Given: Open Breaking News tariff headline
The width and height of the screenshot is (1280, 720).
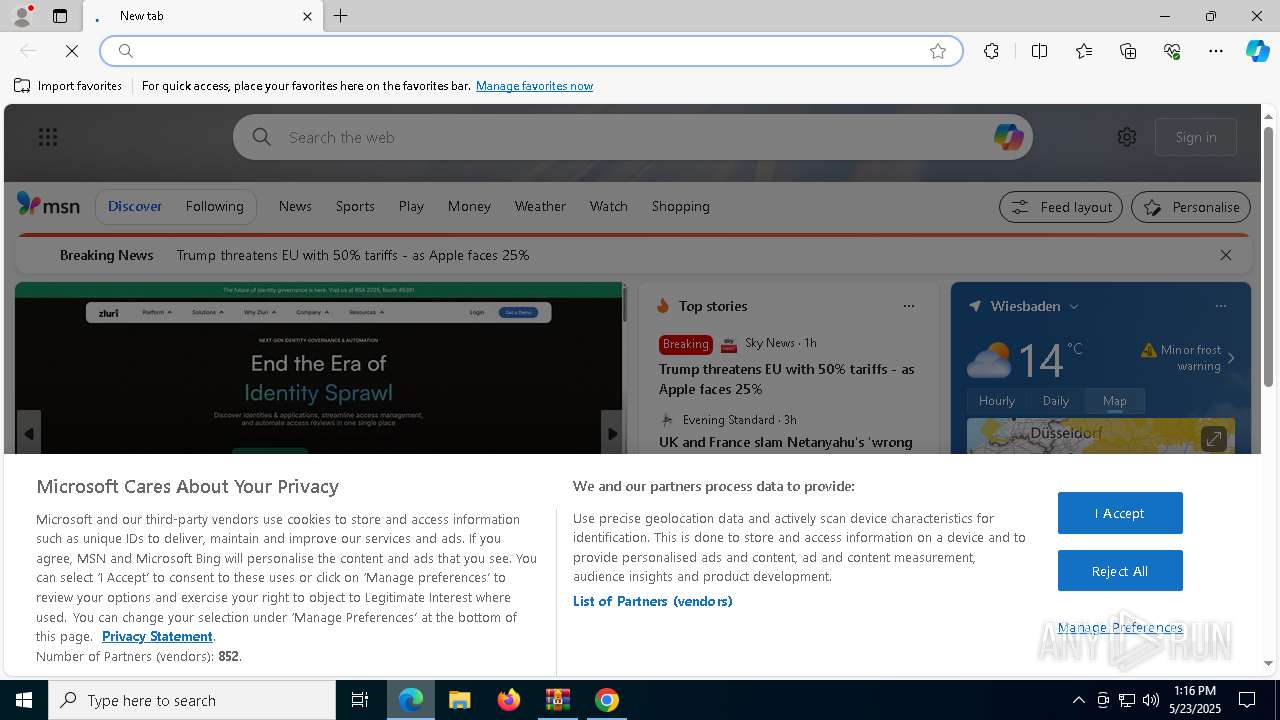Looking at the screenshot, I should pyautogui.click(x=353, y=255).
